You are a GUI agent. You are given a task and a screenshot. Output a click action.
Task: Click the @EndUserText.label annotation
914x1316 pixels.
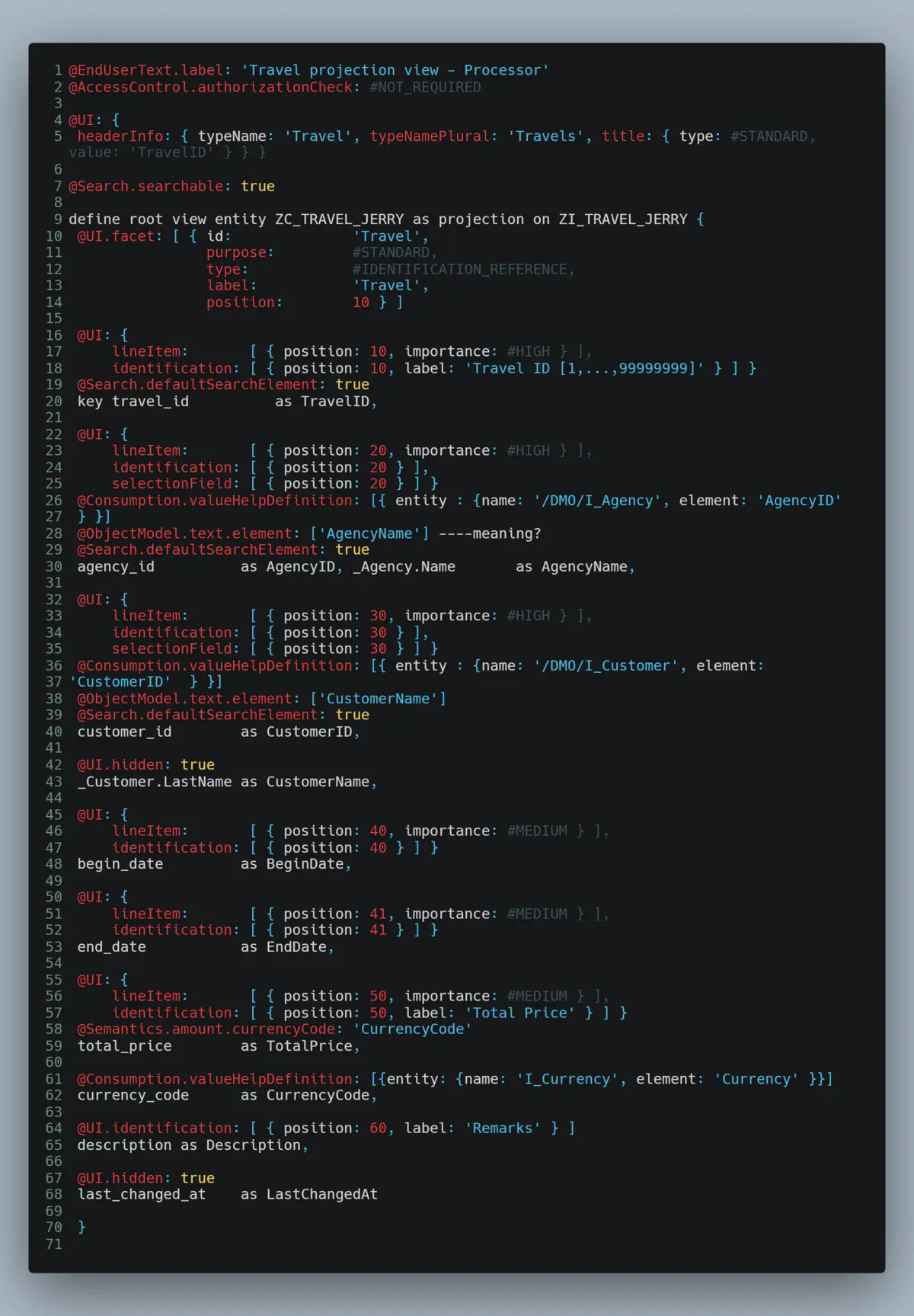pyautogui.click(x=146, y=70)
